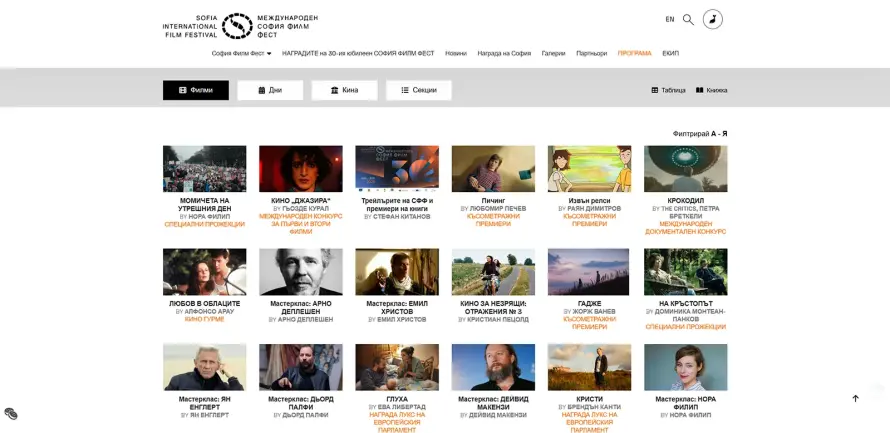Select the Филми tab button
The height and width of the screenshot is (433, 890).
tap(196, 90)
